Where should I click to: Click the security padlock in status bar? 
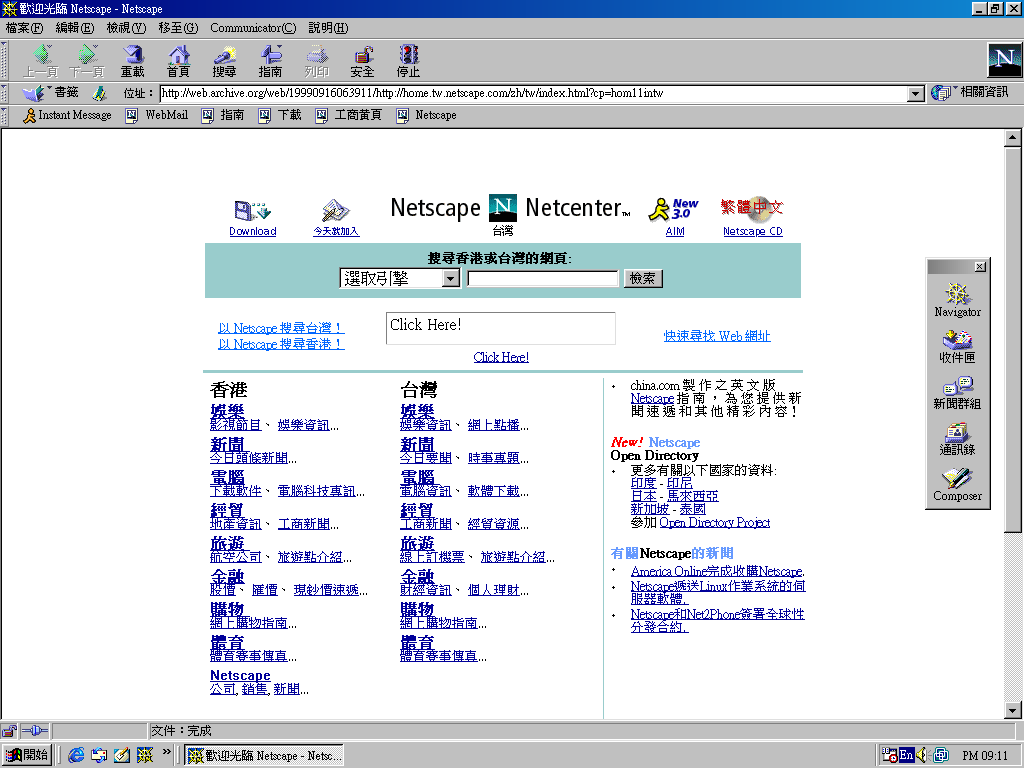pyautogui.click(x=9, y=731)
